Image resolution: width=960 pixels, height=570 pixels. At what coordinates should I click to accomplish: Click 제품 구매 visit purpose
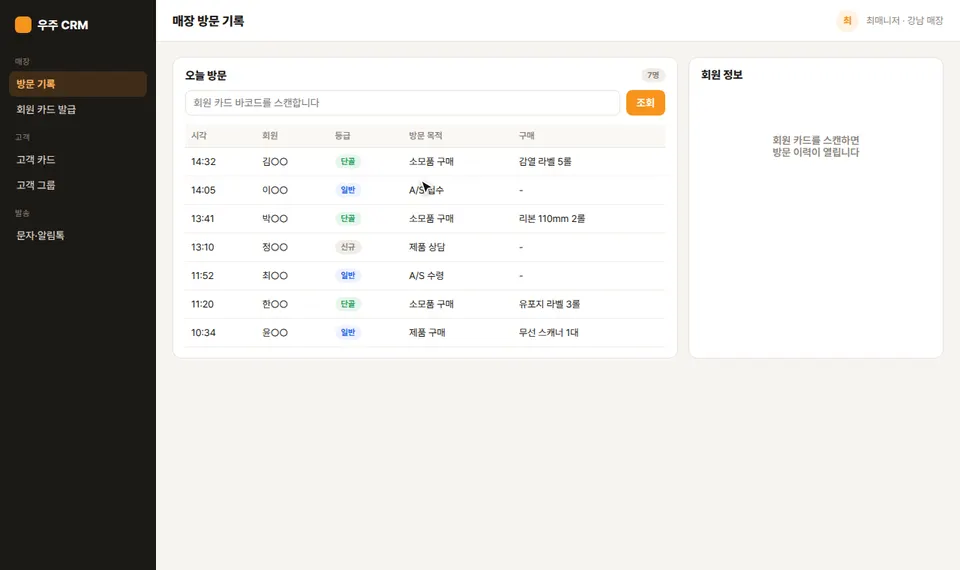427,332
